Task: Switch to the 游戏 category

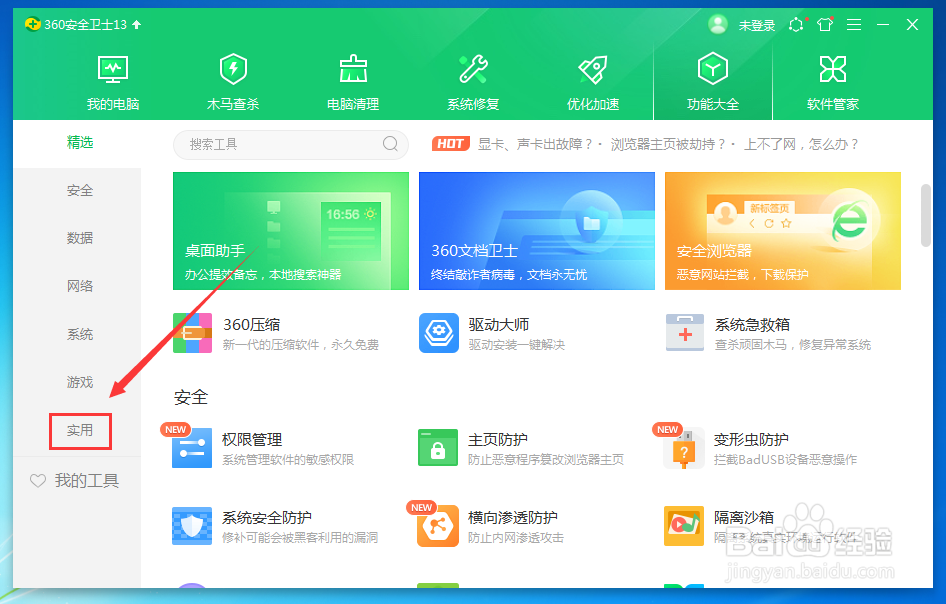Action: pos(80,382)
